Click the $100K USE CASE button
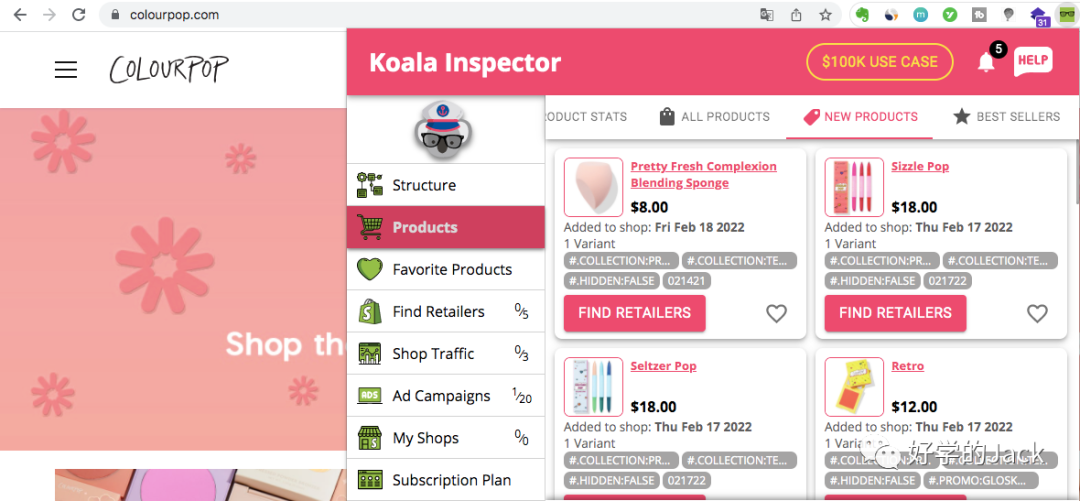Image resolution: width=1080 pixels, height=501 pixels. [x=879, y=62]
